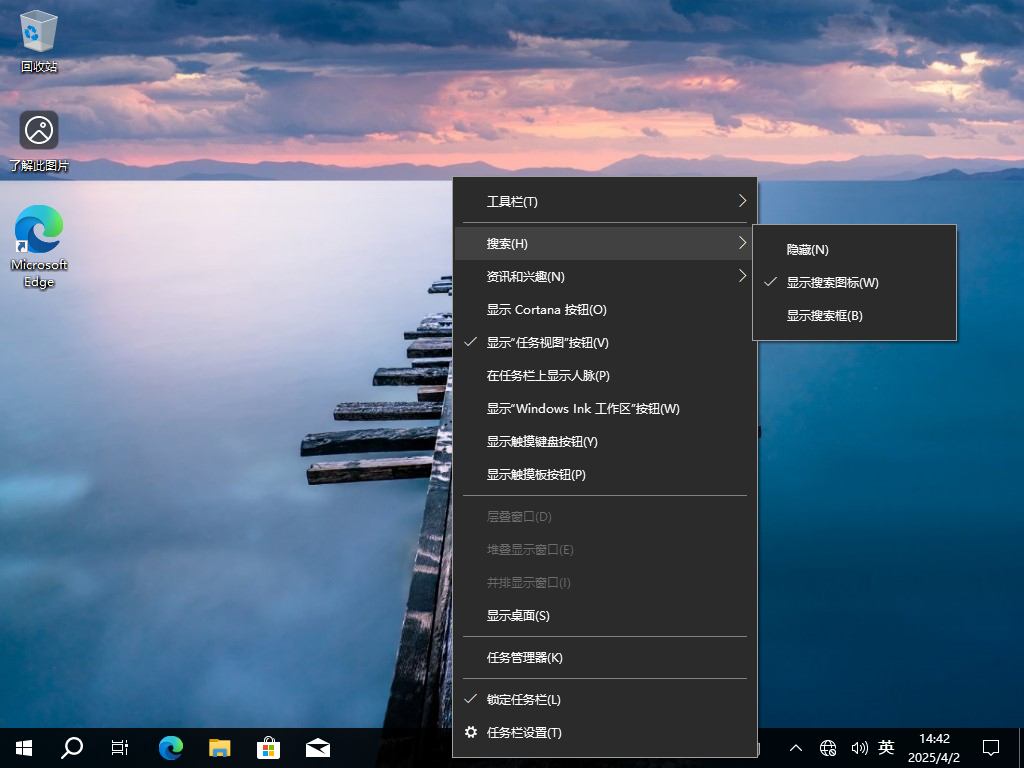Switch input language via 英 indicator
Screen dimensions: 1024x768
pyautogui.click(x=886, y=747)
